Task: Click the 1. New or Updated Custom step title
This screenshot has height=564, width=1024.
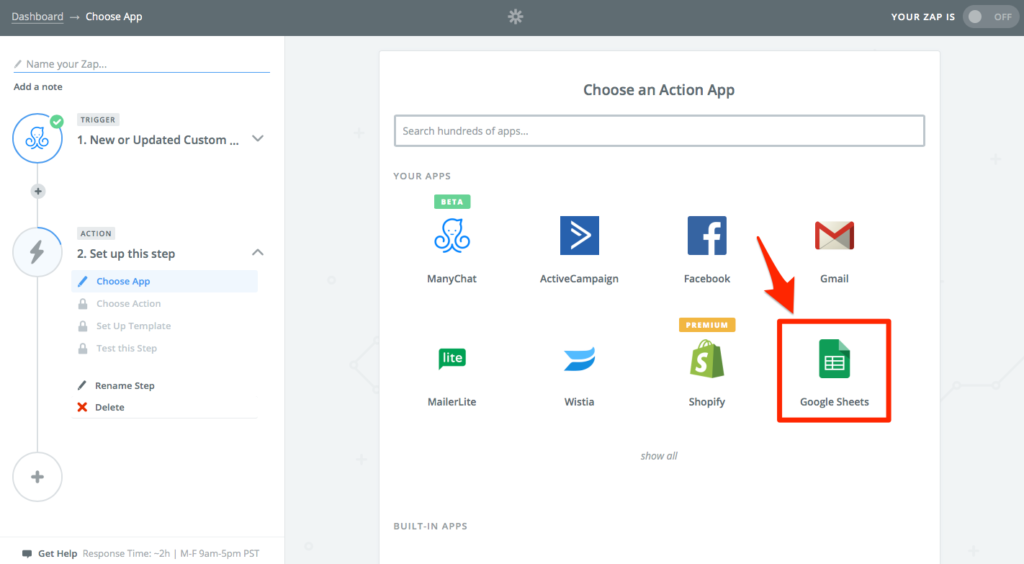Action: point(158,140)
